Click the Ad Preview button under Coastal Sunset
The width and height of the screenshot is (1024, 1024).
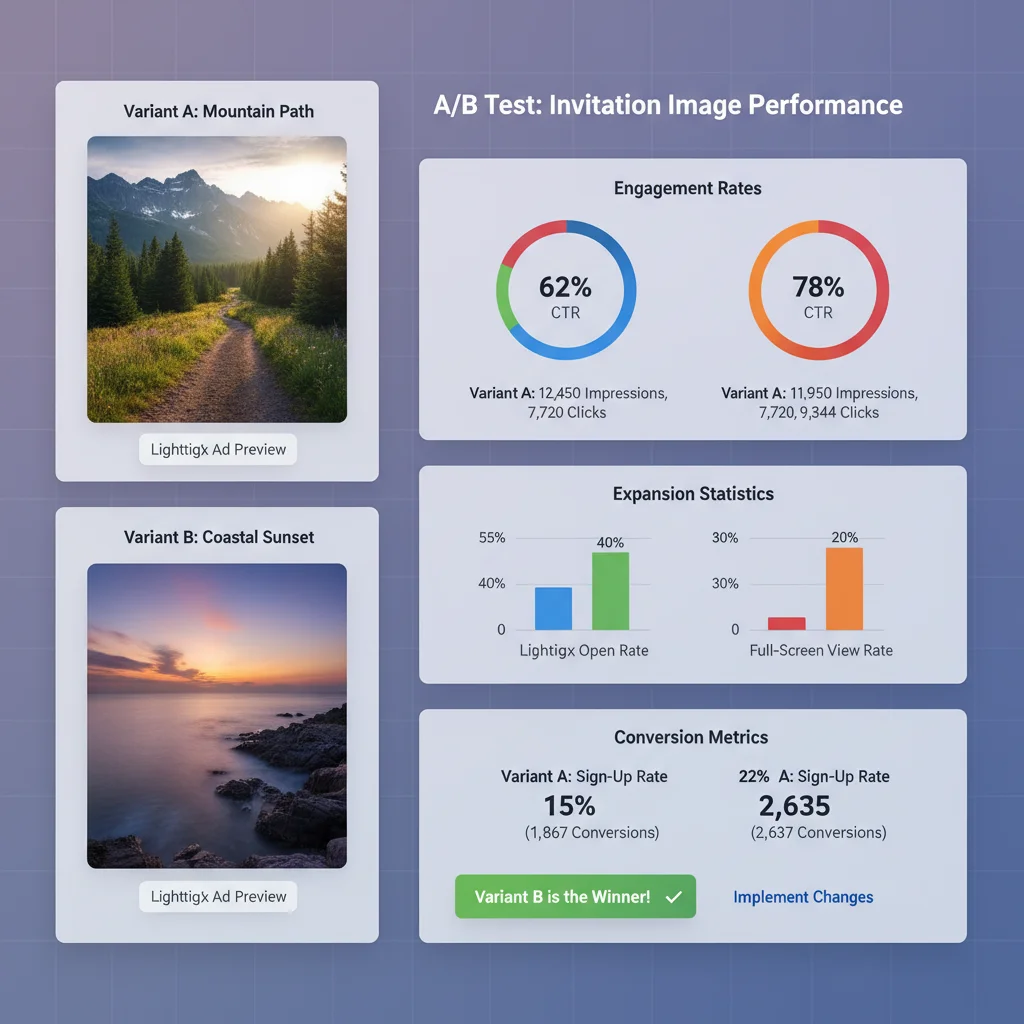tap(218, 897)
